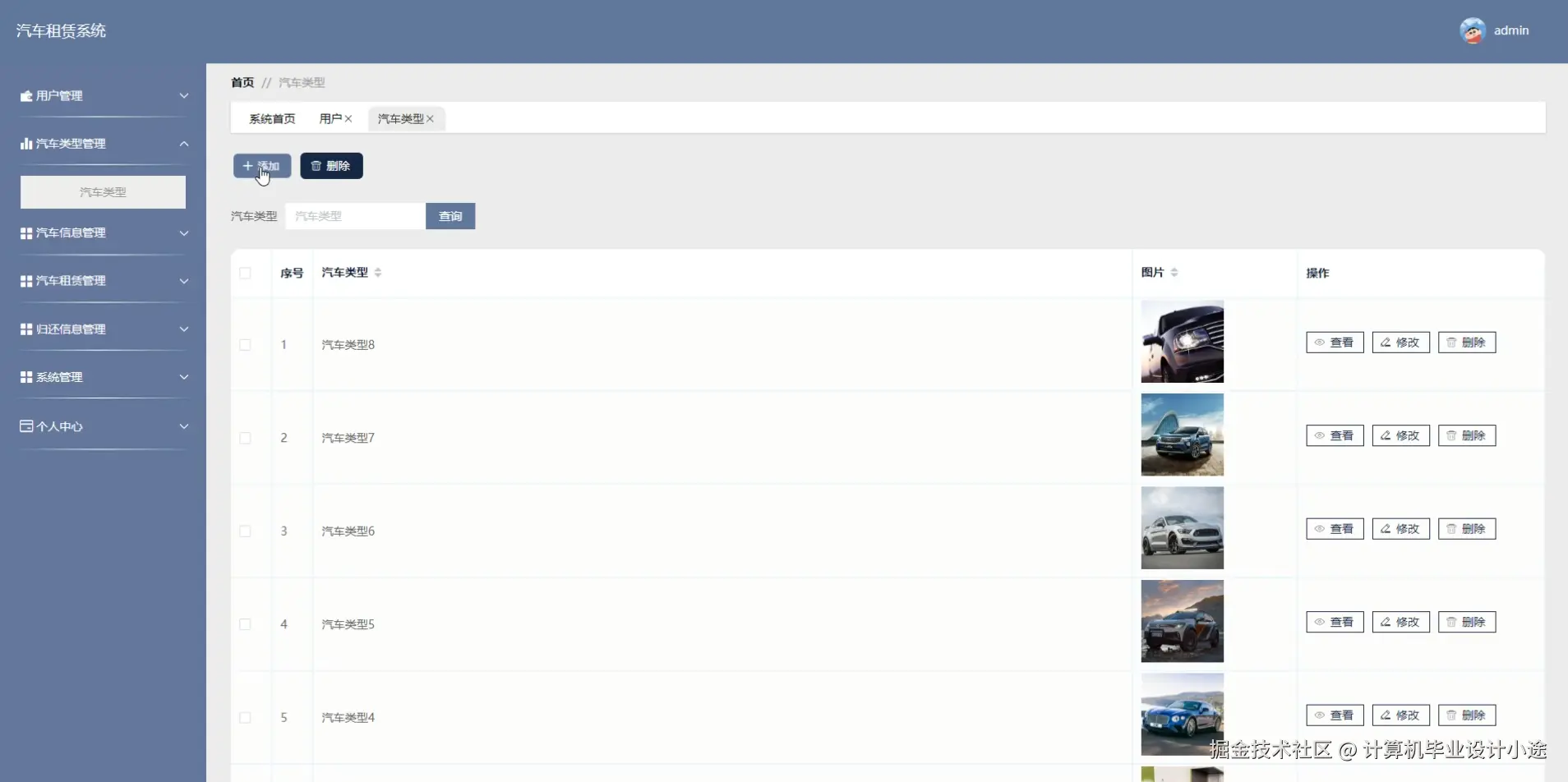Screen dimensions: 1568x782
Task: Delete row 汽车类型7 with 删除
Action: 1467,435
